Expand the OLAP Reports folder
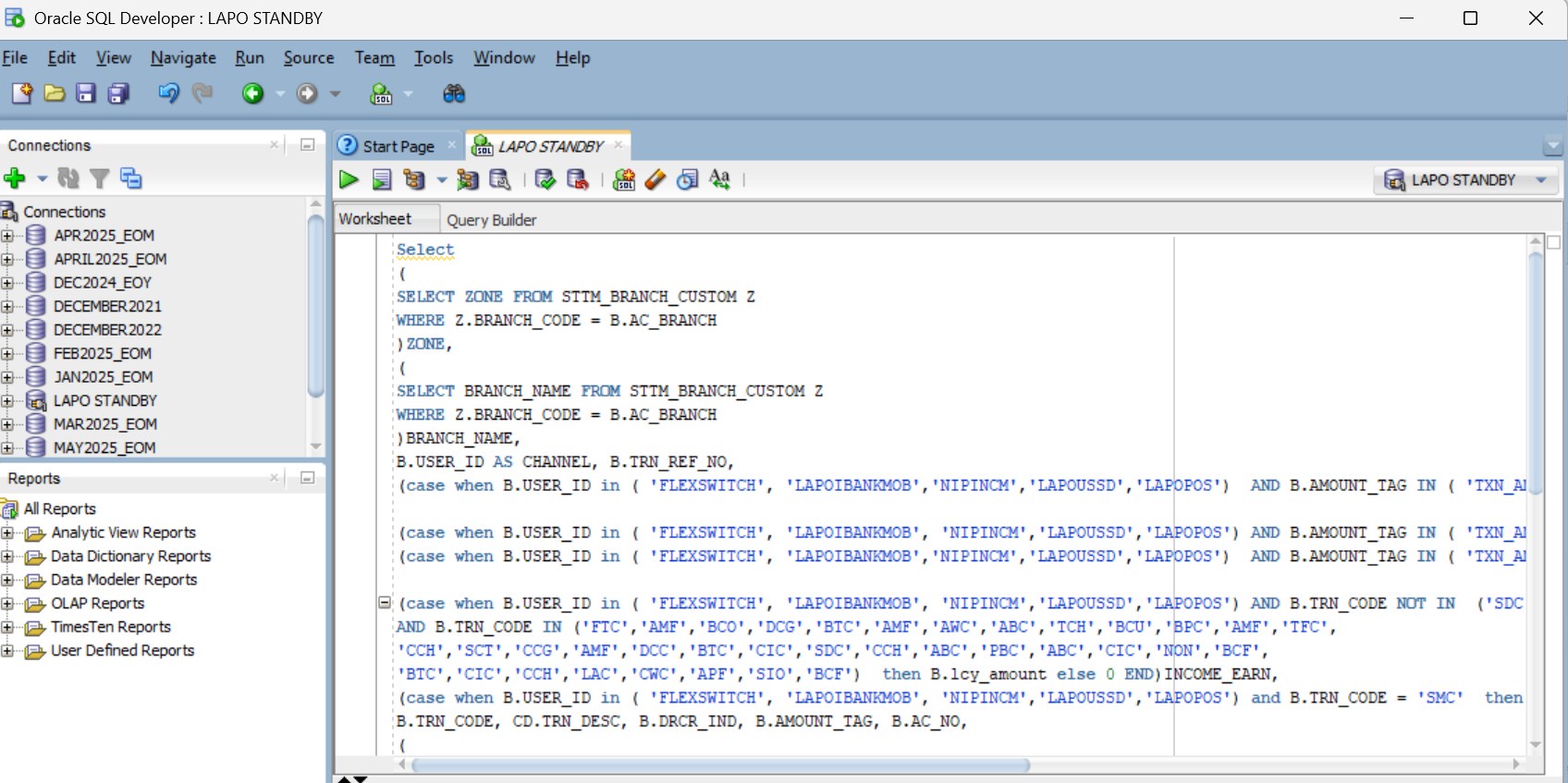The image size is (1568, 783). pyautogui.click(x=7, y=604)
